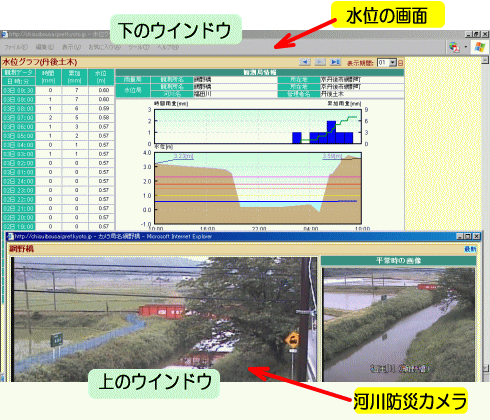
Task: Click the translate icon in browser toolbar
Action: click(x=454, y=47)
